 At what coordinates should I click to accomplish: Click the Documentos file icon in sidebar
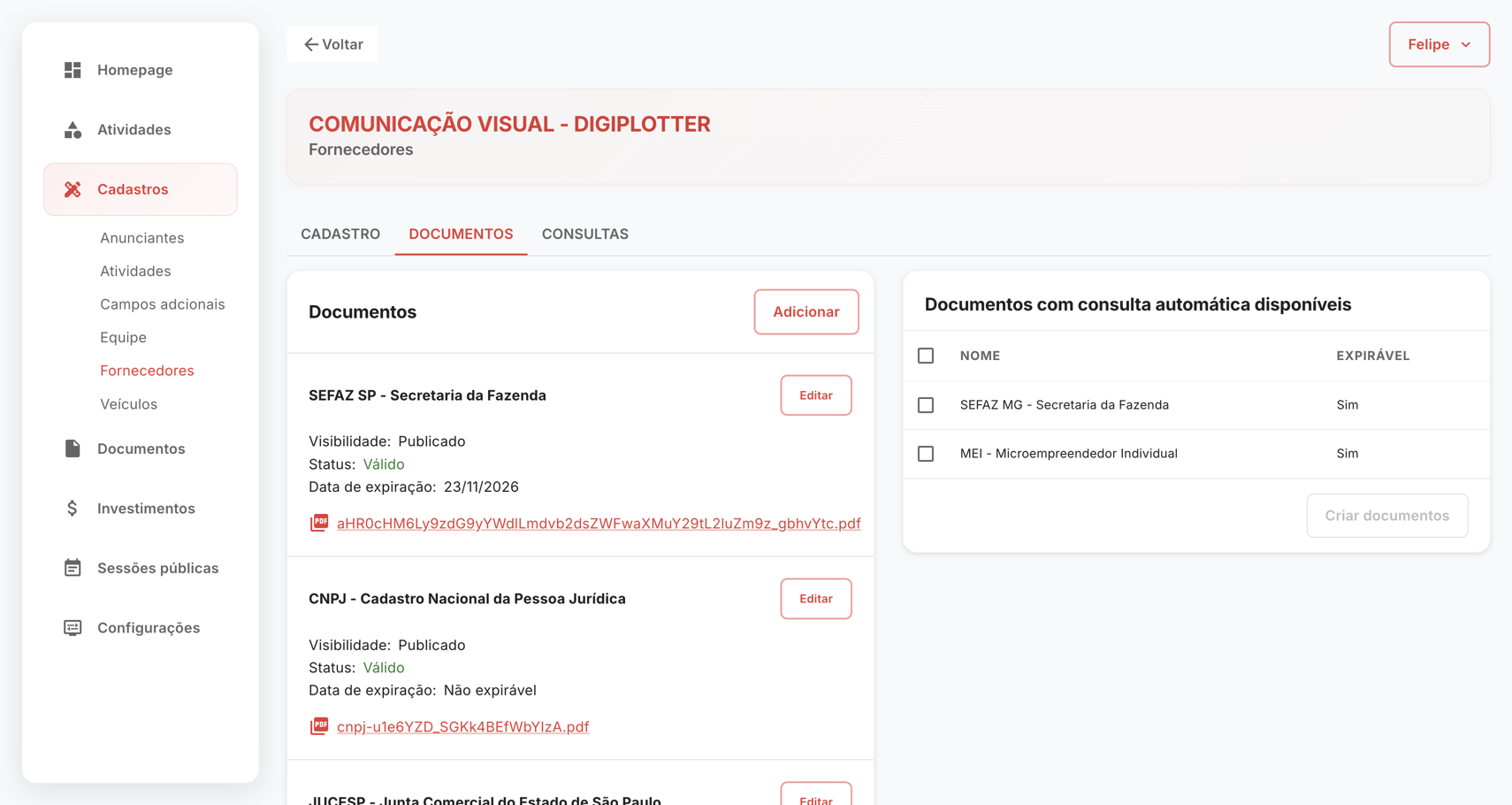click(73, 448)
